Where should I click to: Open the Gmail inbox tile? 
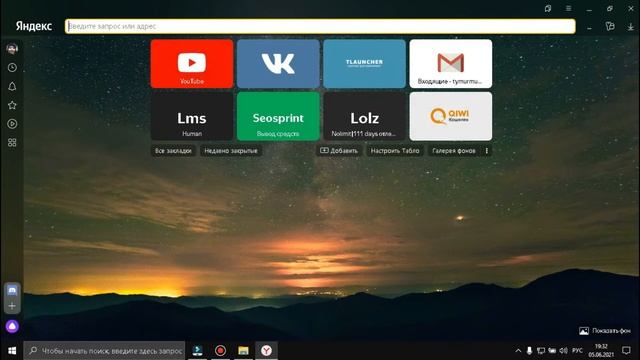click(x=451, y=64)
